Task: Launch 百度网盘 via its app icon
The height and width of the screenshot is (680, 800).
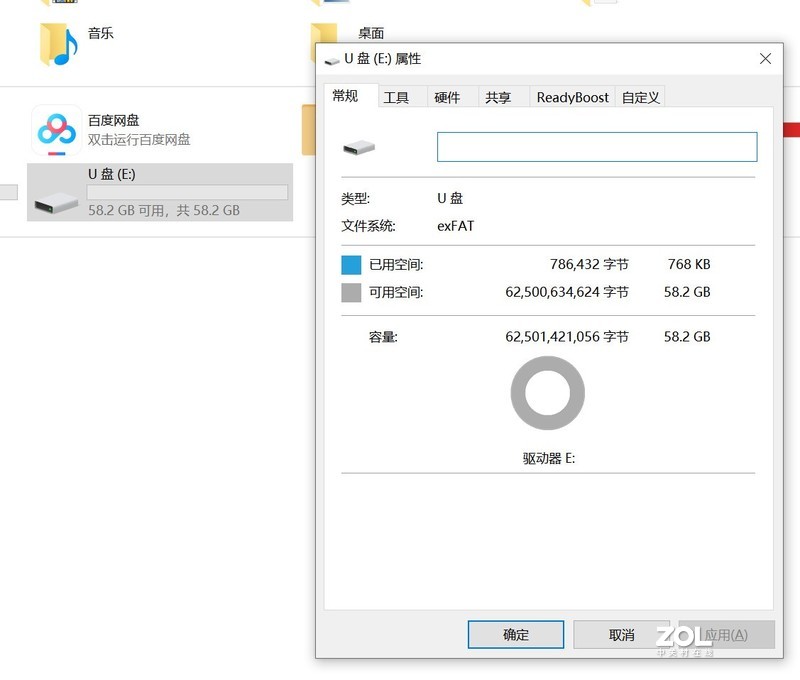Action: pyautogui.click(x=57, y=131)
